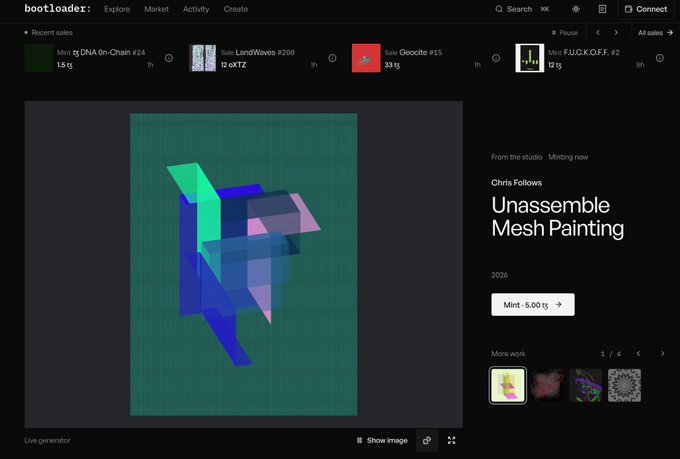Open the docs page icon
Image resolution: width=680 pixels, height=459 pixels.
pyautogui.click(x=602, y=9)
